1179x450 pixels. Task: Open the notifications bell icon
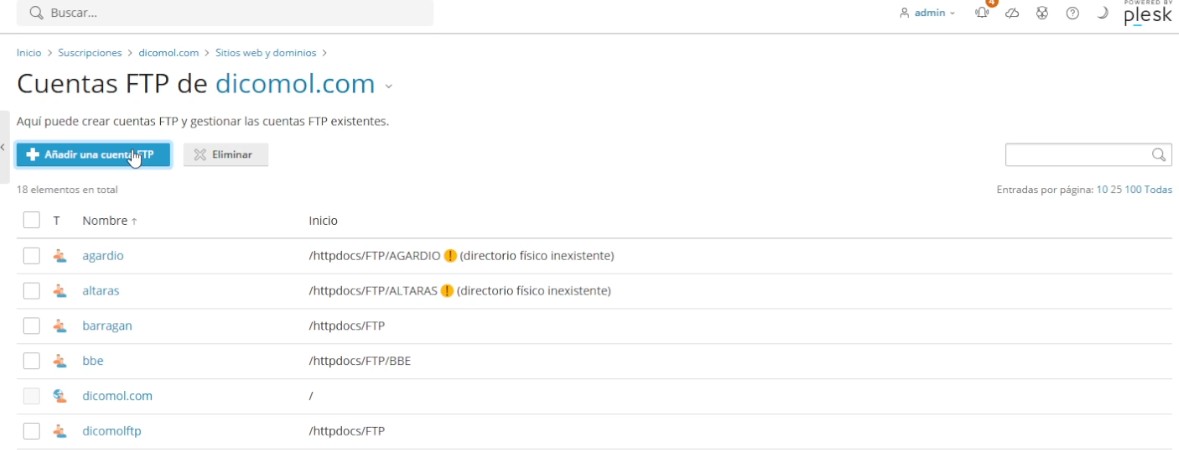982,14
